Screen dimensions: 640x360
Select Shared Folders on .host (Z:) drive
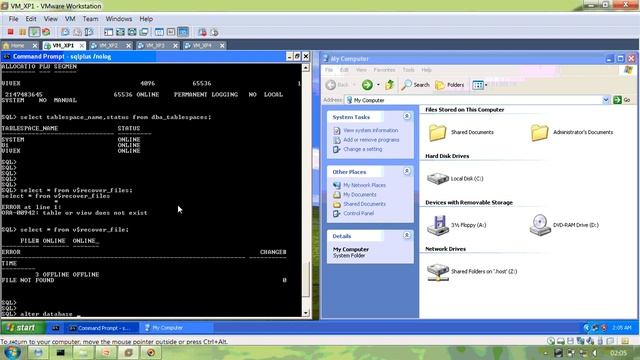click(x=438, y=272)
